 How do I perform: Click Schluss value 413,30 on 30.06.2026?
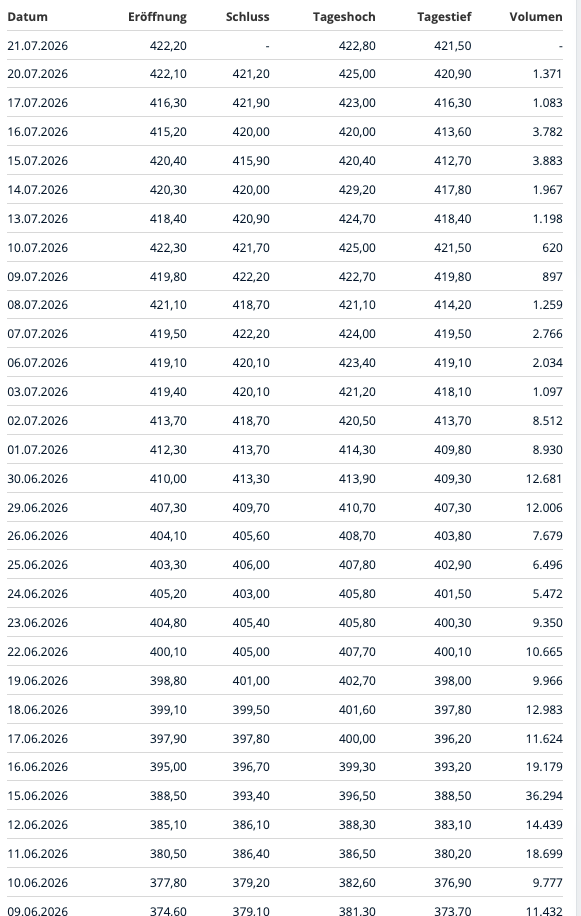coord(251,478)
